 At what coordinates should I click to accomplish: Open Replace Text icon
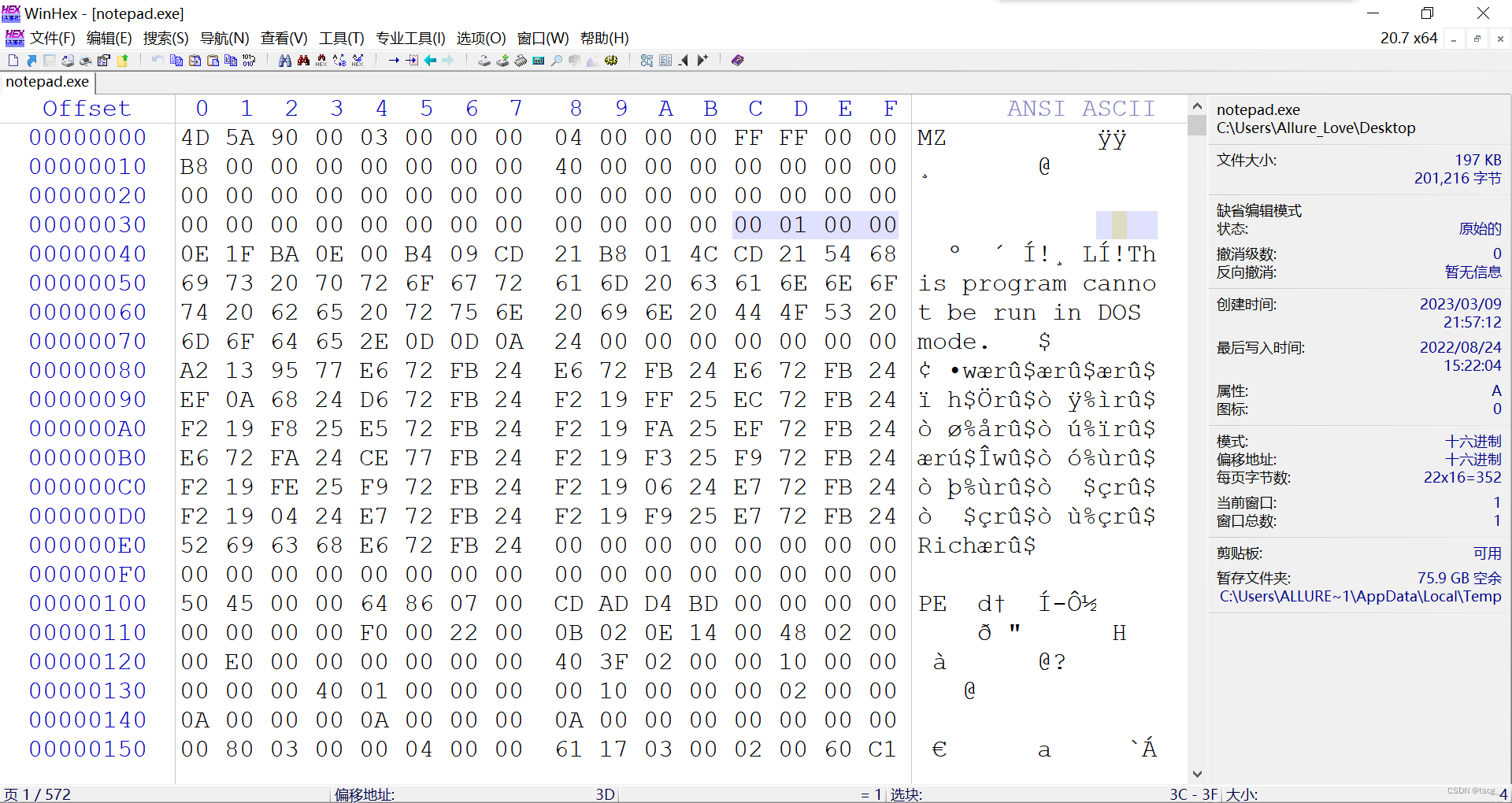[339, 61]
